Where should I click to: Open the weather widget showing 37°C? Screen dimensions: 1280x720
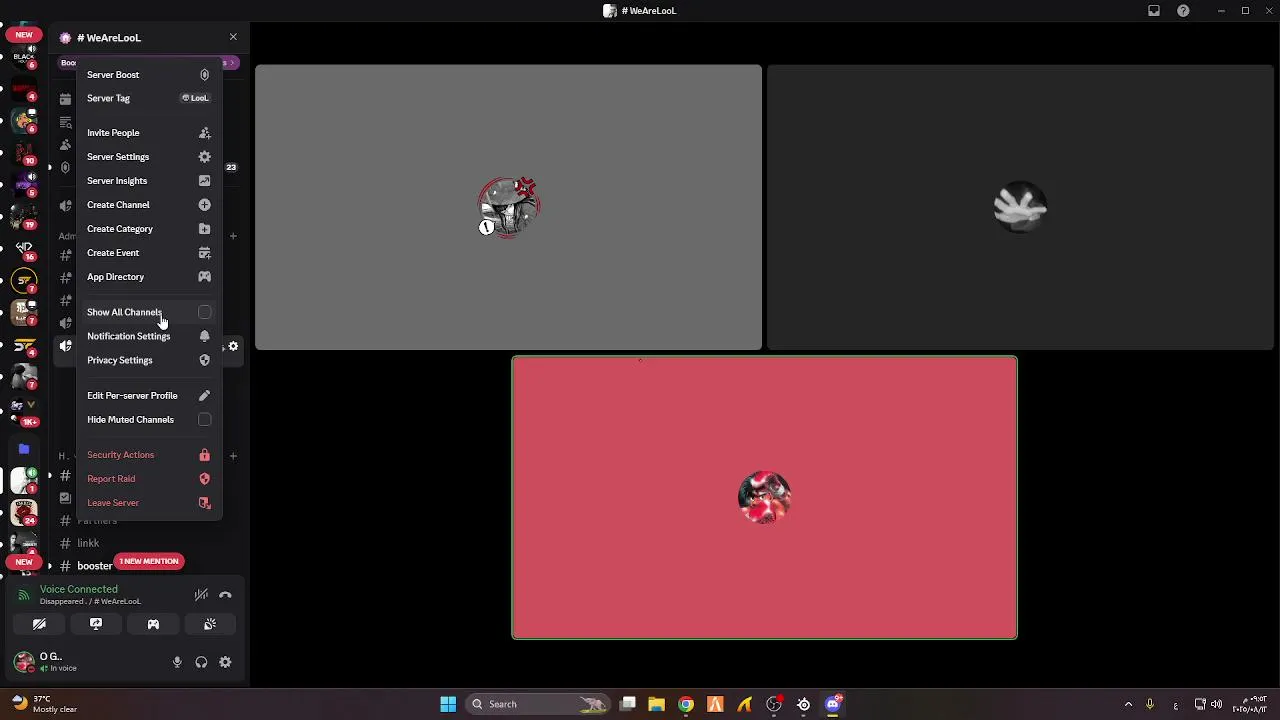[x=42, y=704]
